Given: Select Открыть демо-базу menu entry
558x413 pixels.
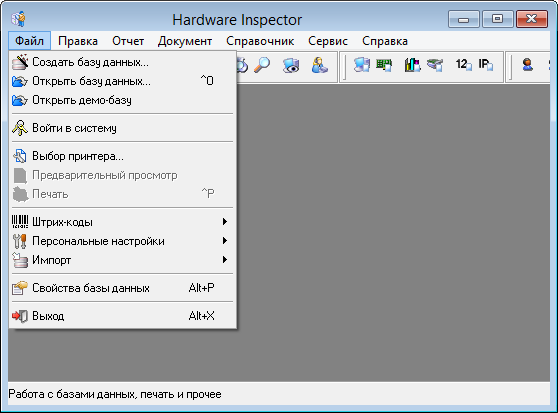Looking at the screenshot, I should (x=123, y=100).
